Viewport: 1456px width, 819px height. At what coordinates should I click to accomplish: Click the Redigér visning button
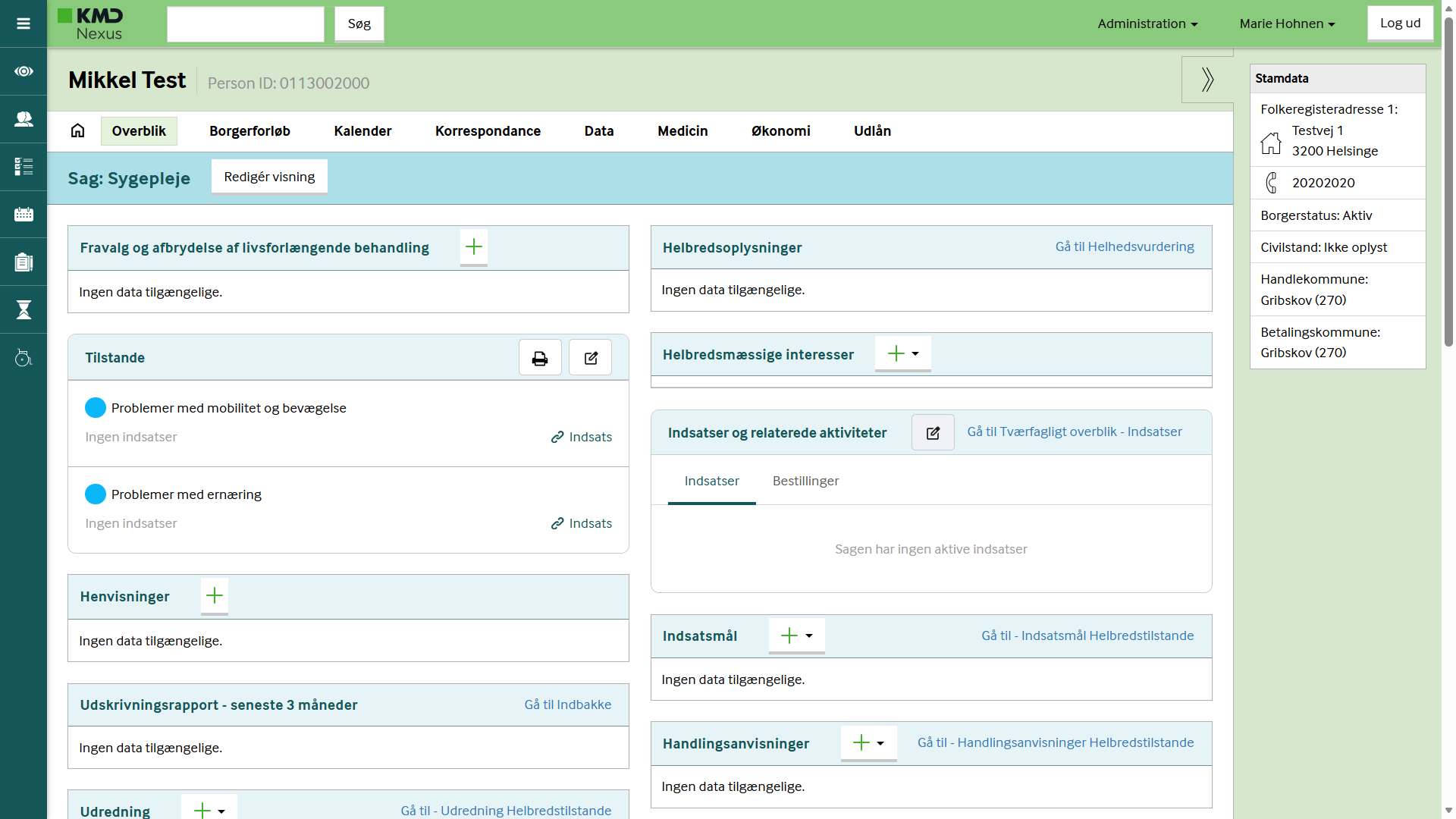269,177
